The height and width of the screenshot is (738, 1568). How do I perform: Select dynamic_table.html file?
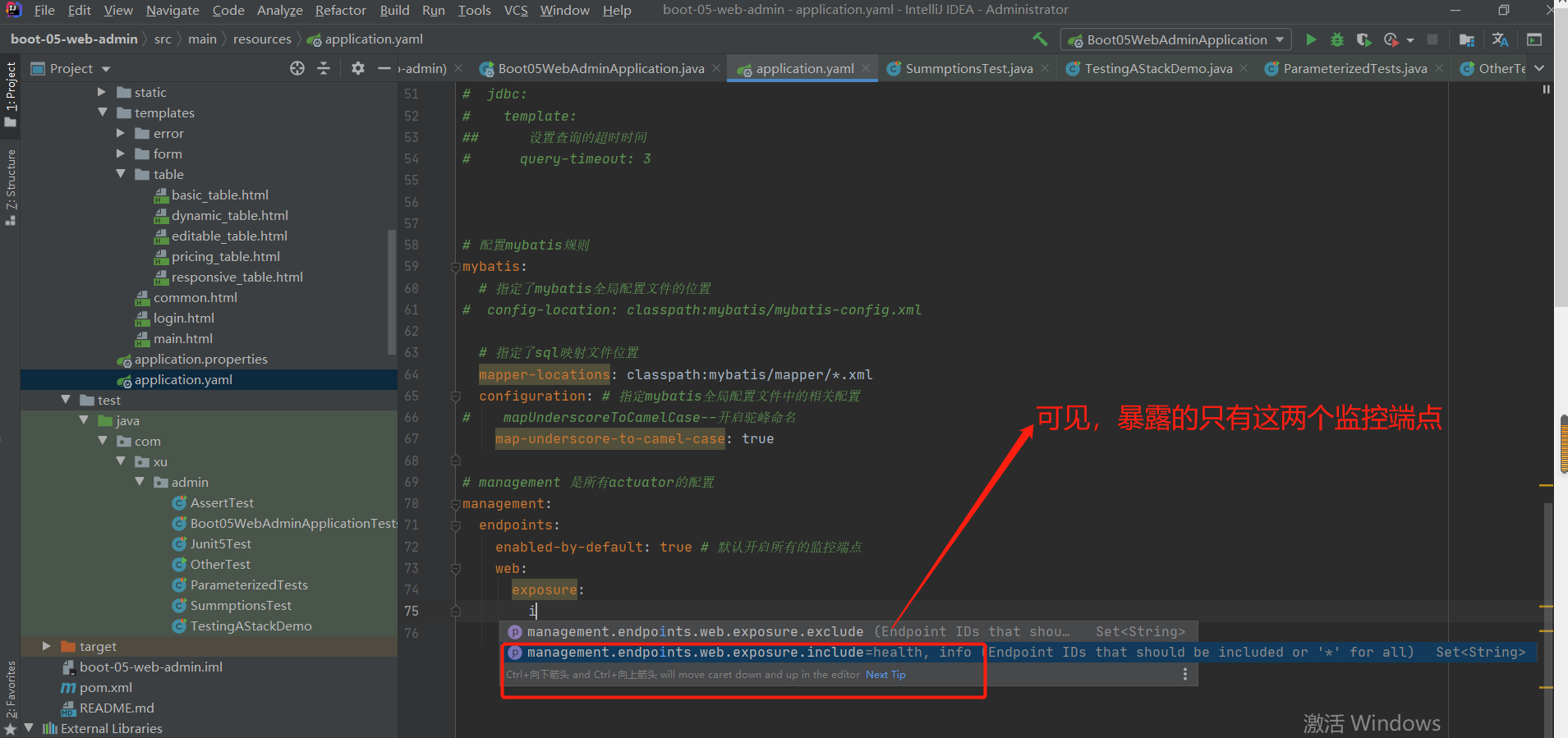coord(229,215)
